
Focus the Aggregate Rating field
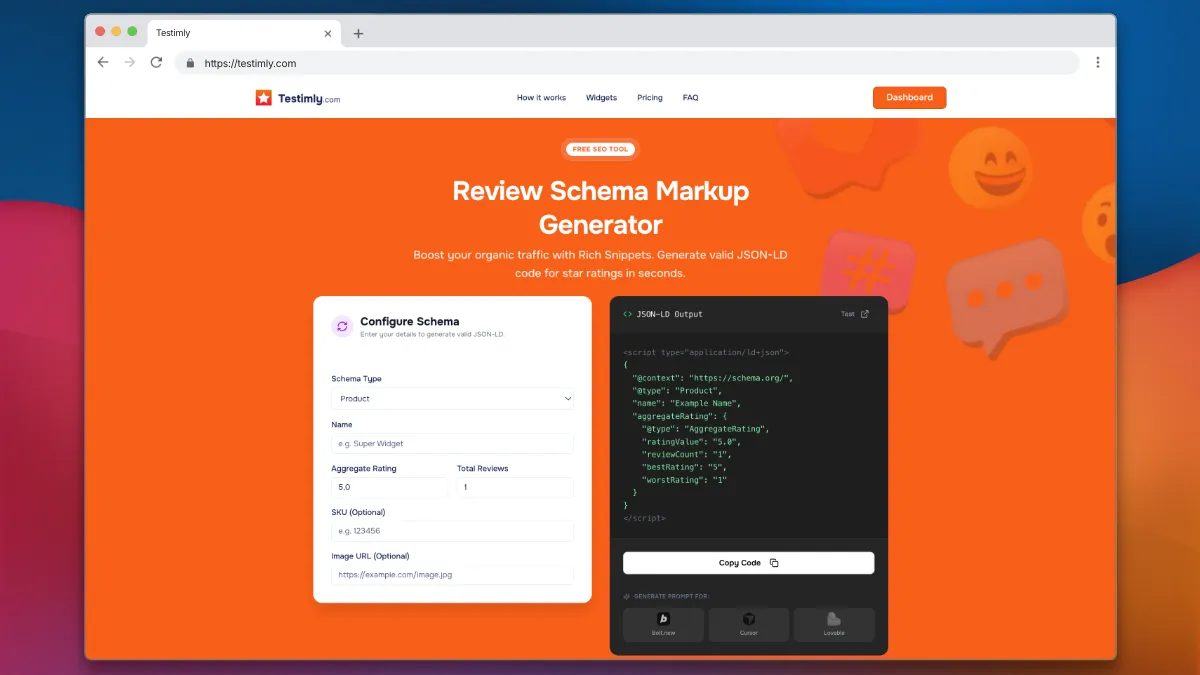pyautogui.click(x=389, y=487)
